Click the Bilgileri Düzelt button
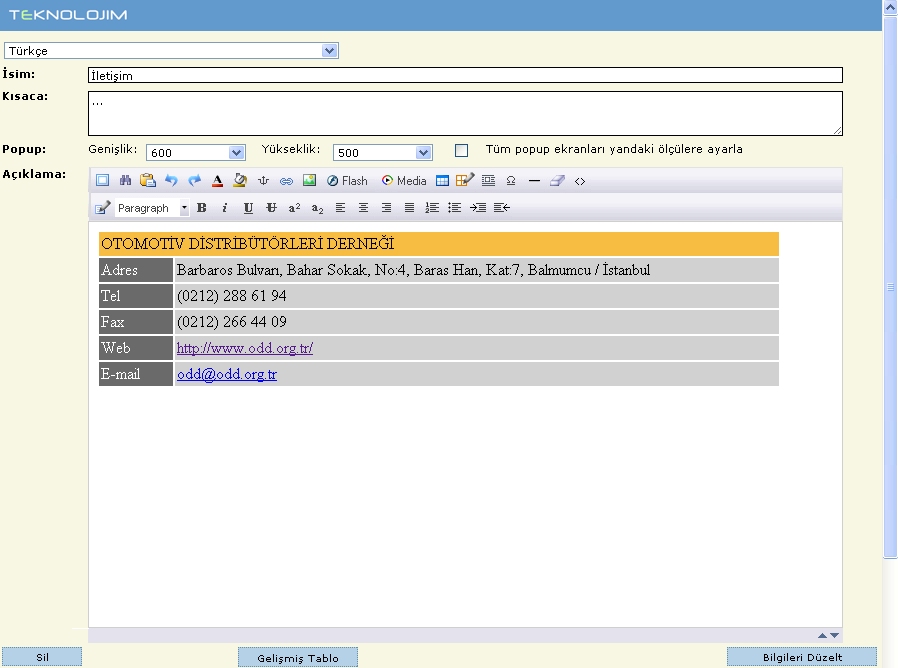Viewport: 898px width, 668px height. point(802,657)
